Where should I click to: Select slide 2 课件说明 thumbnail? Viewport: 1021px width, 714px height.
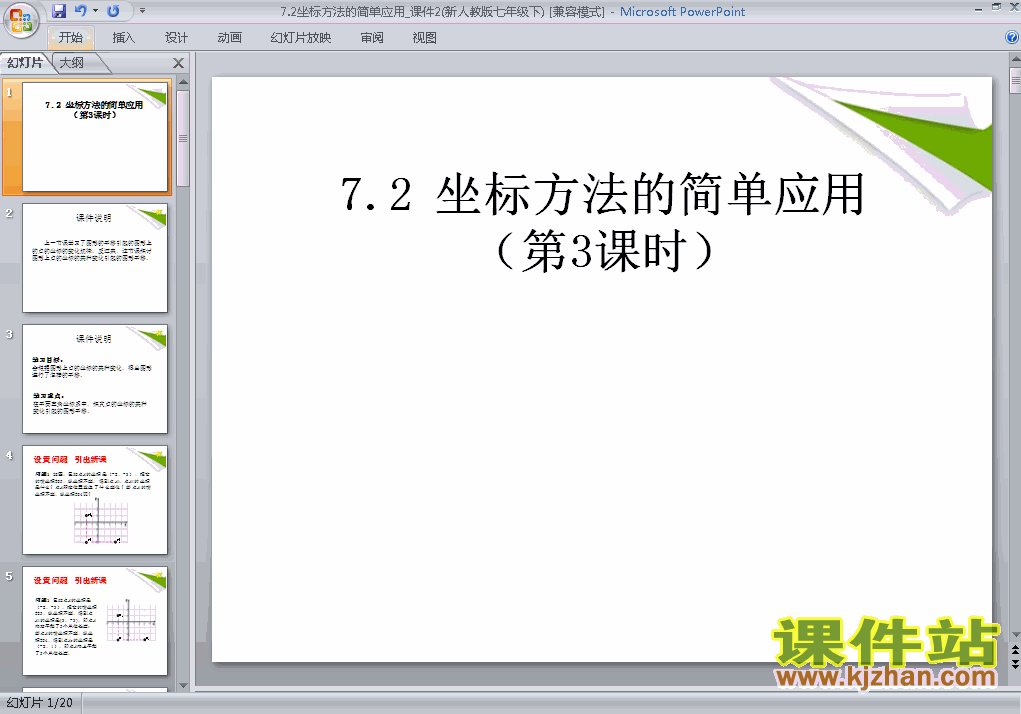click(x=95, y=258)
